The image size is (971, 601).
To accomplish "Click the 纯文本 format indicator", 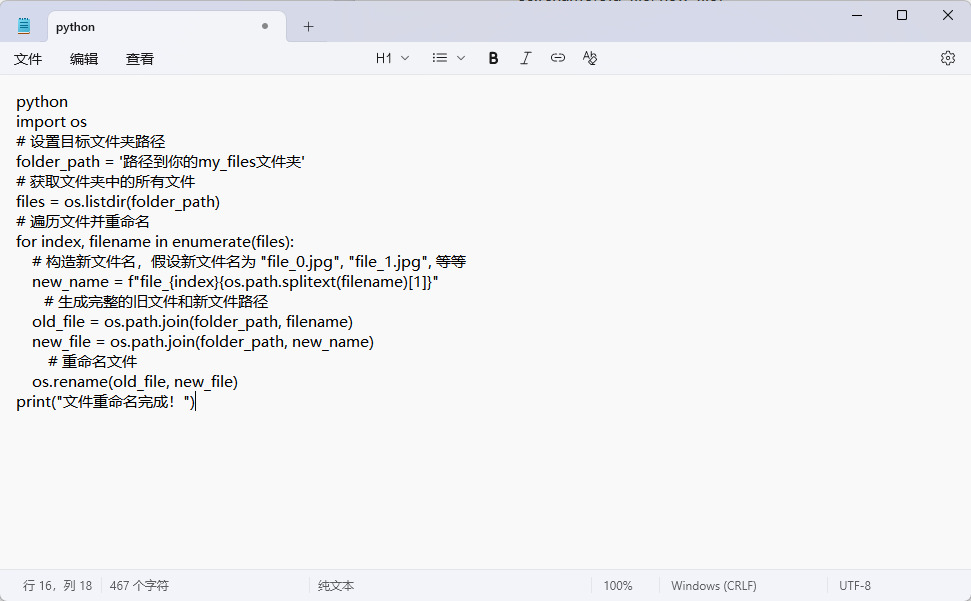I will coord(336,586).
